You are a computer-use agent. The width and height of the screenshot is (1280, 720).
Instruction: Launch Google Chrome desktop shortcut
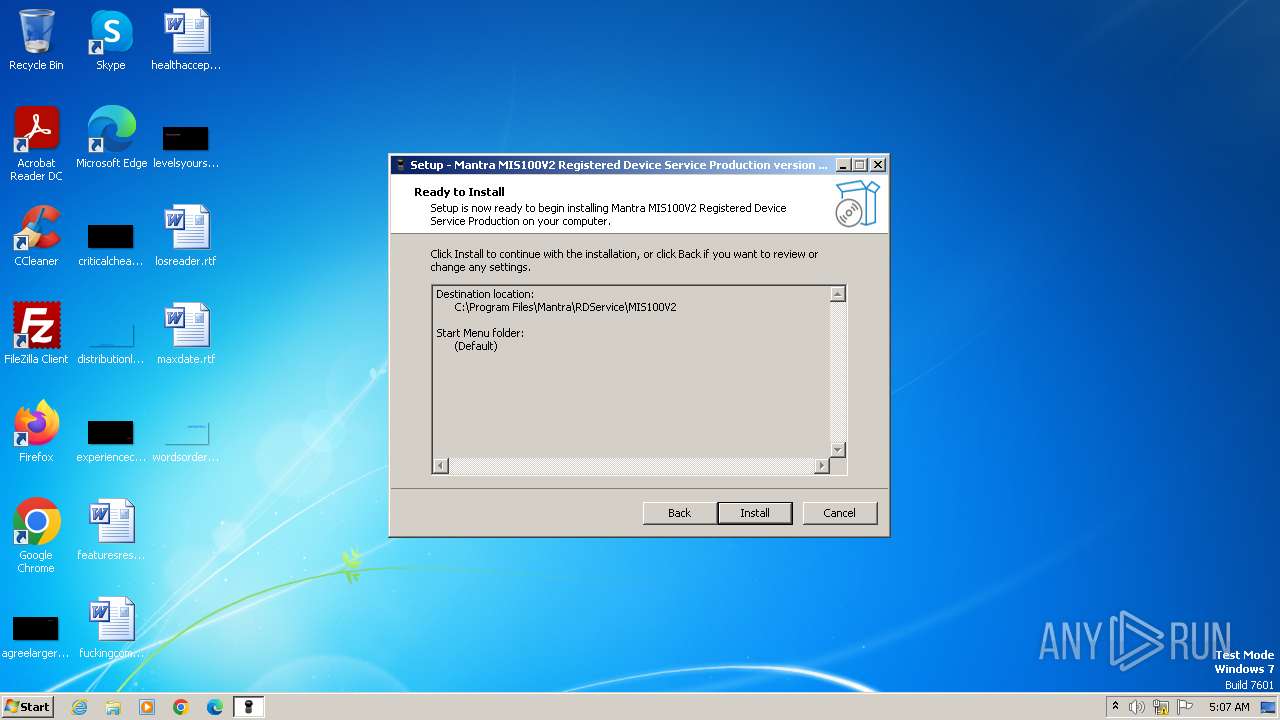36,536
